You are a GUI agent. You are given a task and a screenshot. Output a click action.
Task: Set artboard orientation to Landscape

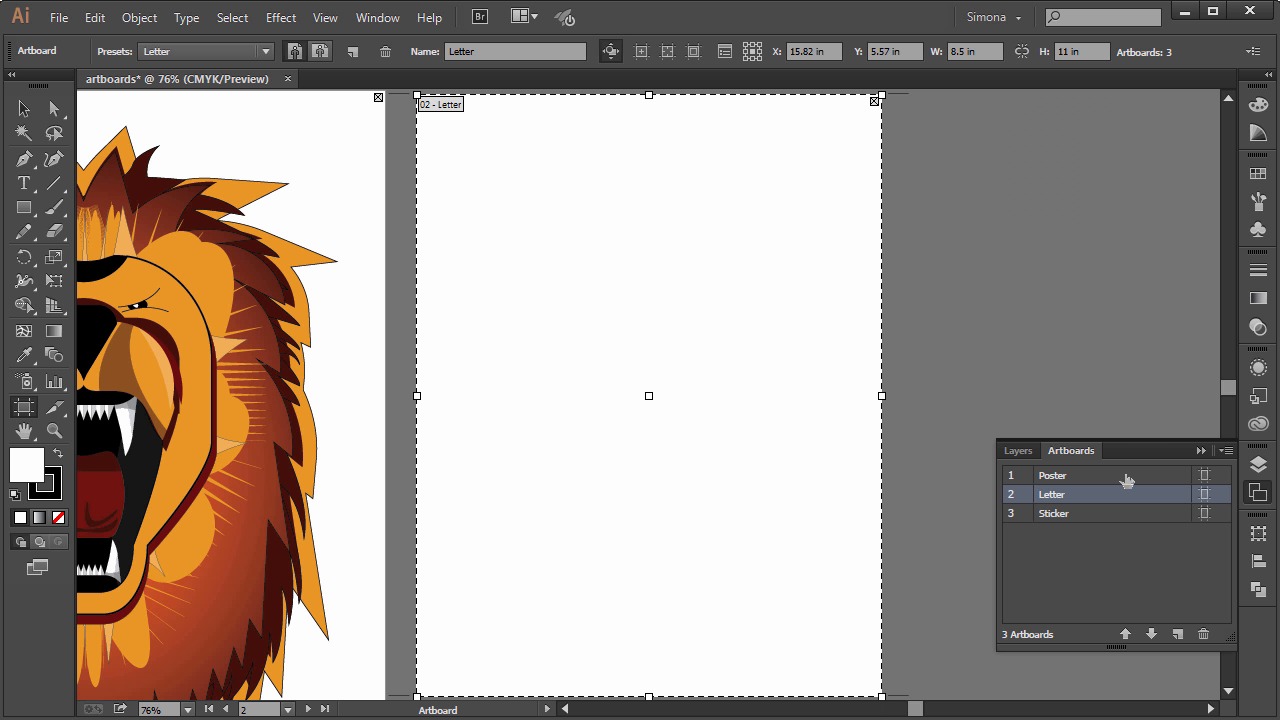tap(320, 51)
